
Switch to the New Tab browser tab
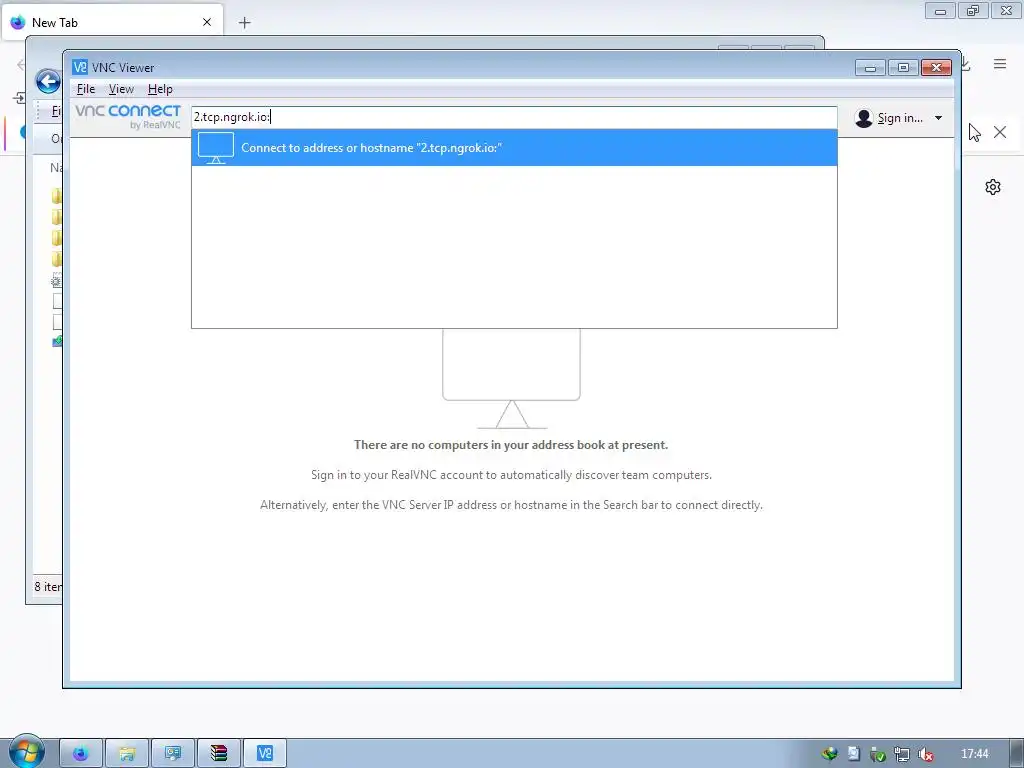[x=111, y=22]
